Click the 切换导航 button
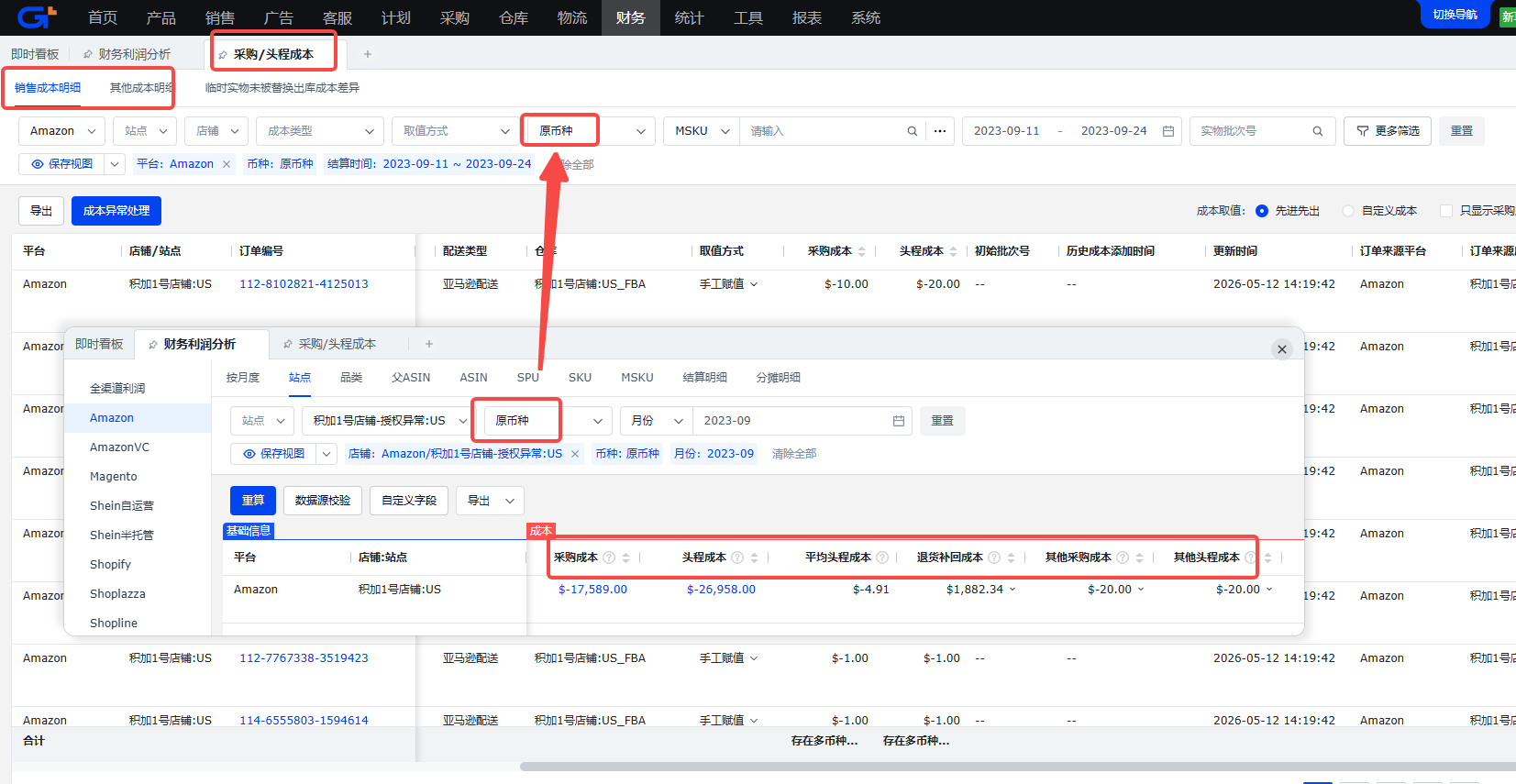The width and height of the screenshot is (1516, 784). (x=1455, y=15)
